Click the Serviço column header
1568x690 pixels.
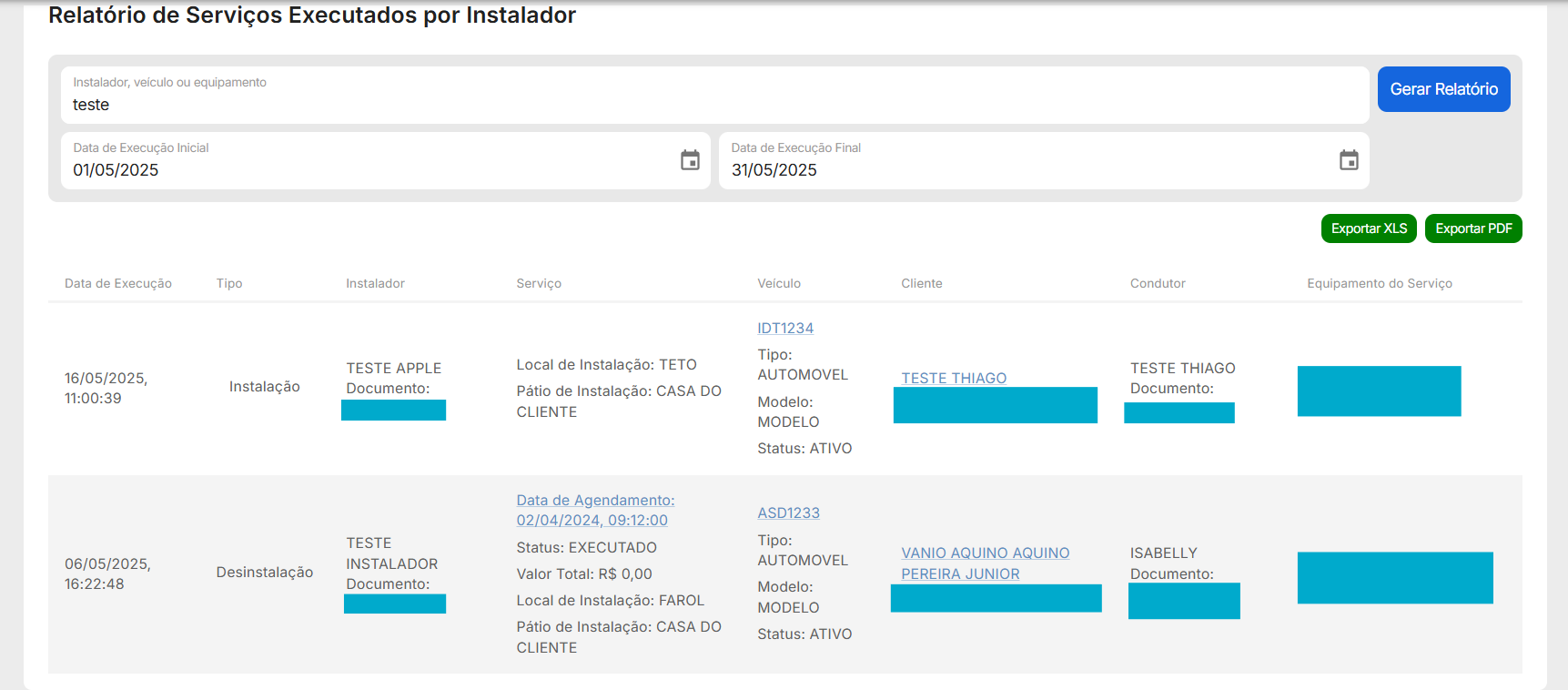539,283
